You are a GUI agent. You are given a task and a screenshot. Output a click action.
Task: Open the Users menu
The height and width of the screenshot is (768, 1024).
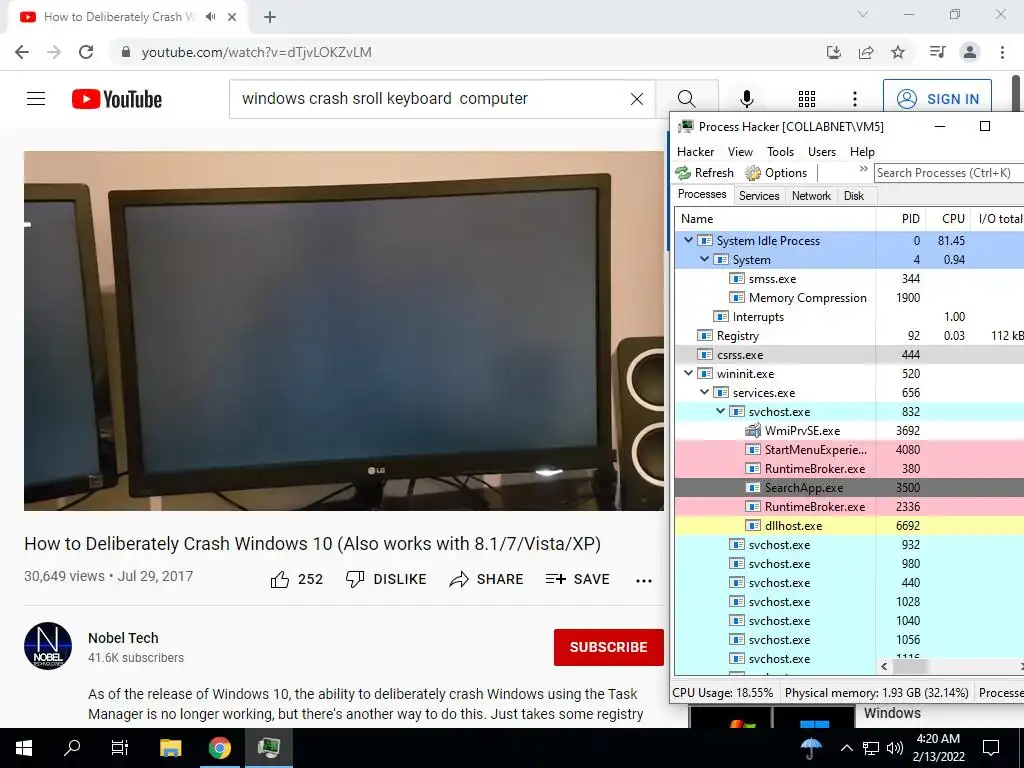click(x=822, y=152)
